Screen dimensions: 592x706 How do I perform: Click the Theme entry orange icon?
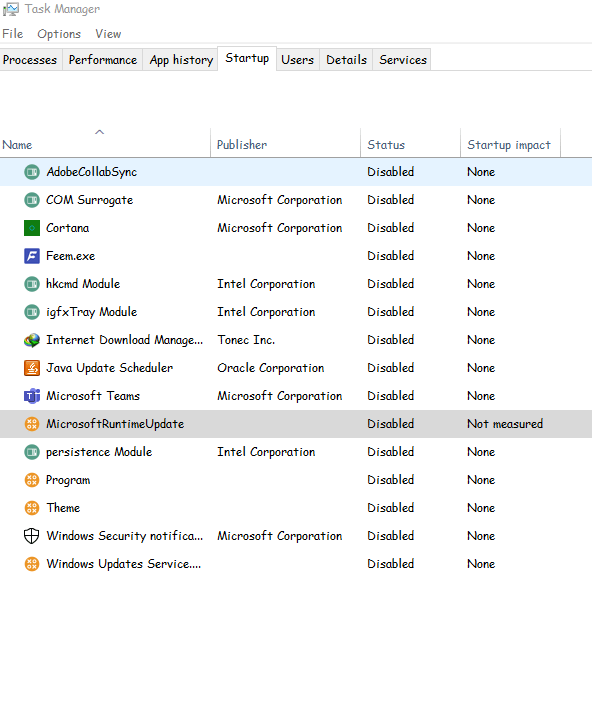(x=32, y=508)
